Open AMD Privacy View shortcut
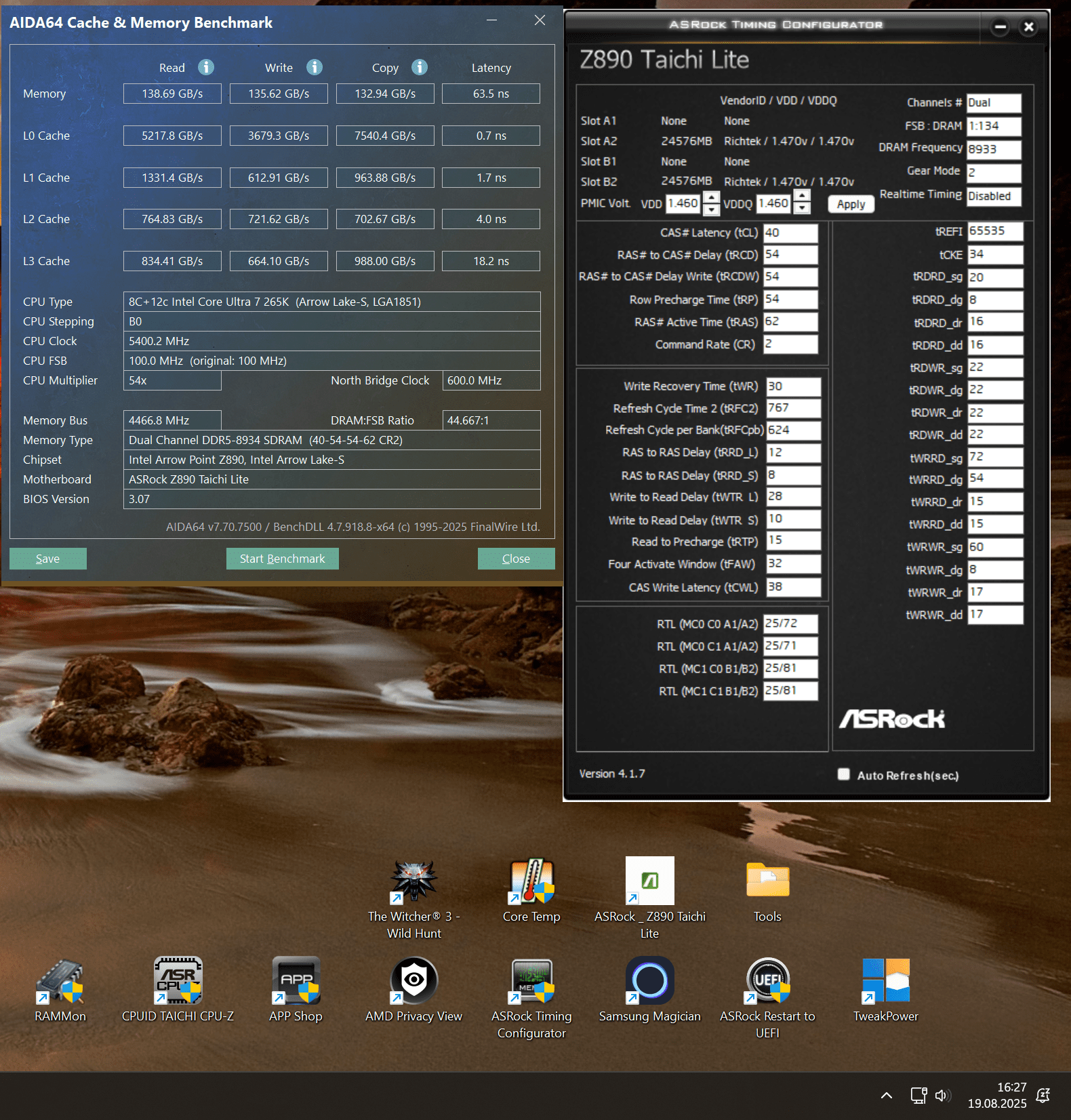The height and width of the screenshot is (1120, 1071). point(413,991)
